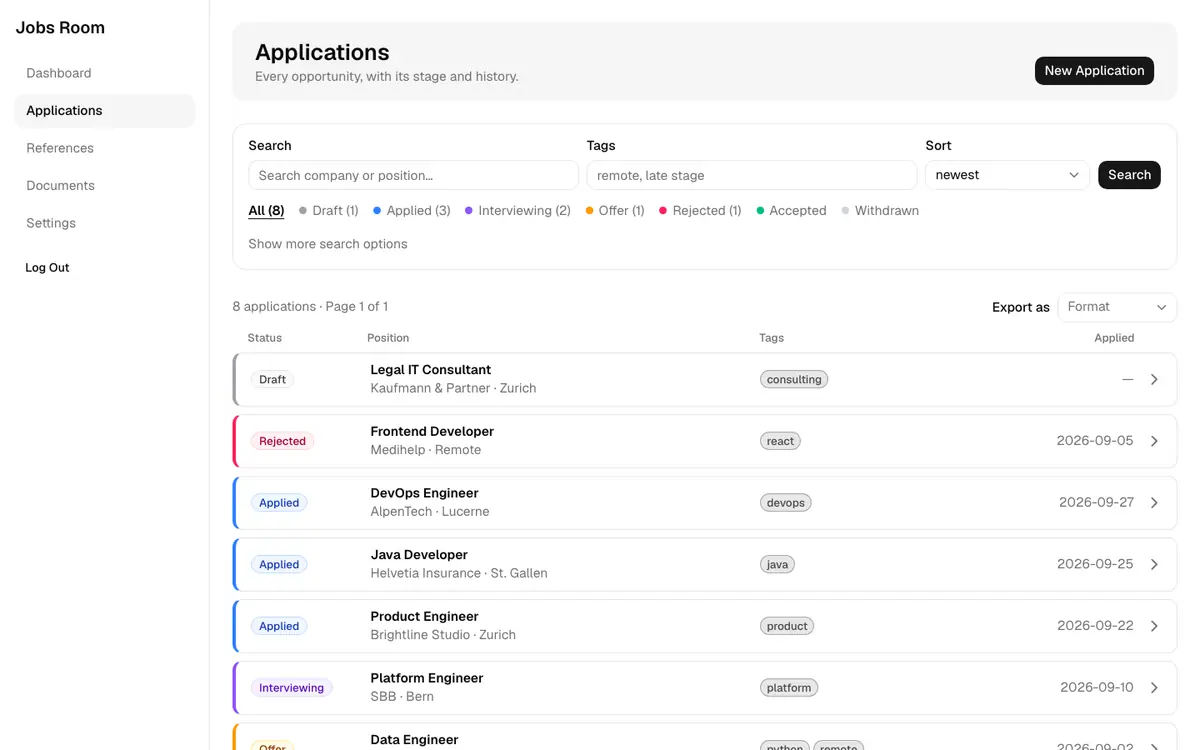The width and height of the screenshot is (1200, 750).
Task: Click Brightline Studio · Zurich text
Action: (443, 635)
